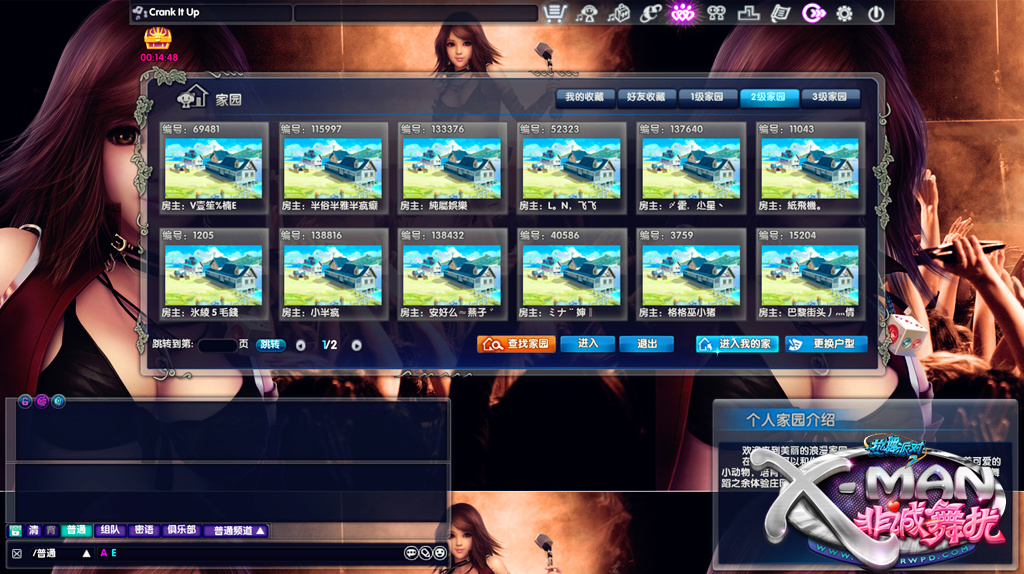Open the podium ranking icon
Image resolution: width=1024 pixels, height=574 pixels.
(x=748, y=13)
